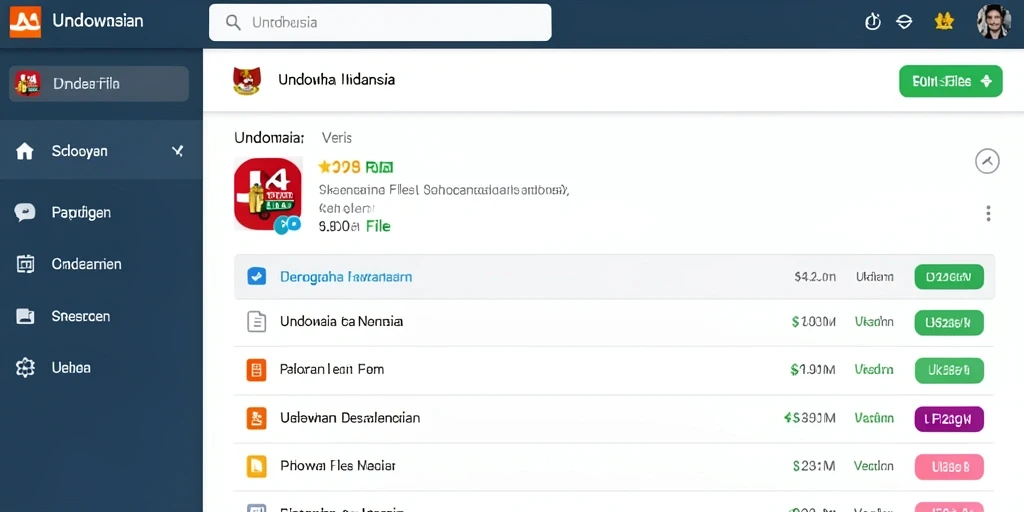Click the green button in Undonaia ta Nennsia row
This screenshot has height=512, width=1024.
pyautogui.click(x=949, y=322)
